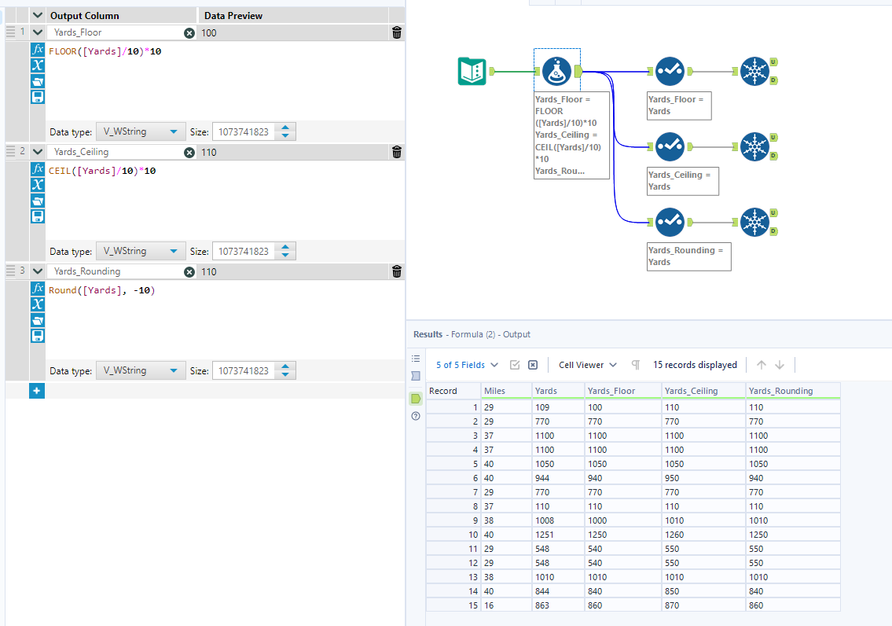Image resolution: width=892 pixels, height=626 pixels.
Task: Collapse the Yards_Ceiling expression section
Action: click(x=38, y=152)
